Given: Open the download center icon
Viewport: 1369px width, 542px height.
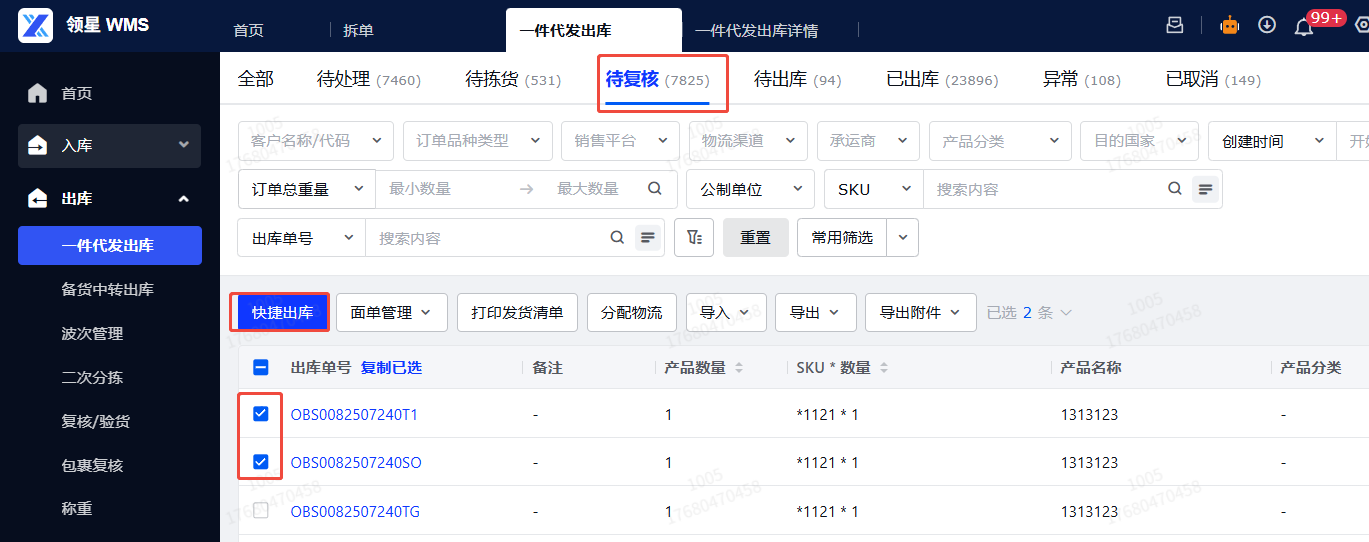Looking at the screenshot, I should pos(1267,25).
